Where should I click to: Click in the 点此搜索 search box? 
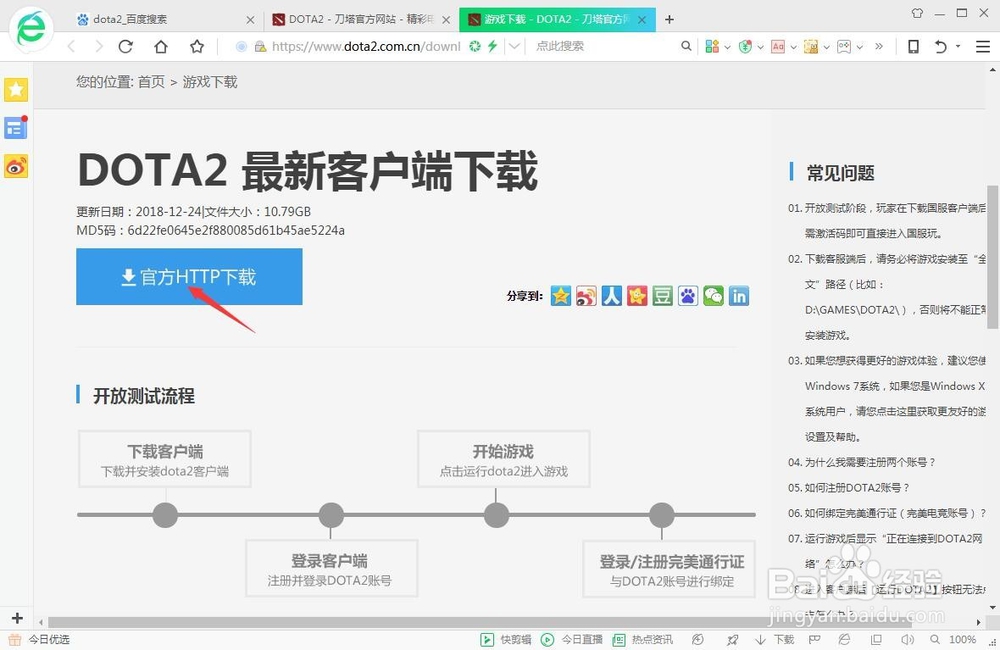click(x=603, y=46)
